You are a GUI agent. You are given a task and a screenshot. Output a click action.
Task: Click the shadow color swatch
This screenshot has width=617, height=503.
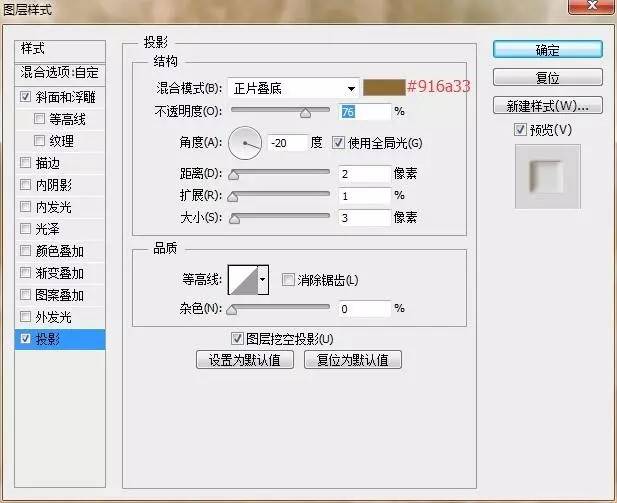[x=383, y=88]
